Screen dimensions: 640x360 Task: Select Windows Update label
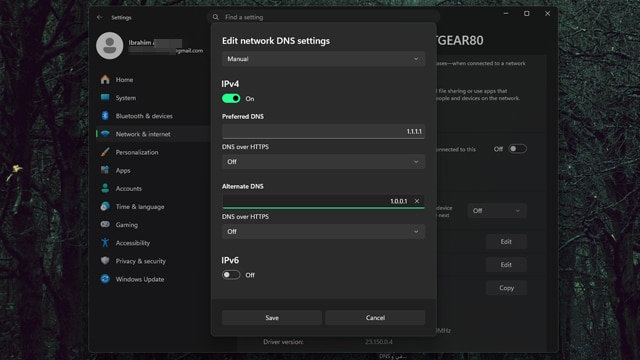(x=140, y=279)
